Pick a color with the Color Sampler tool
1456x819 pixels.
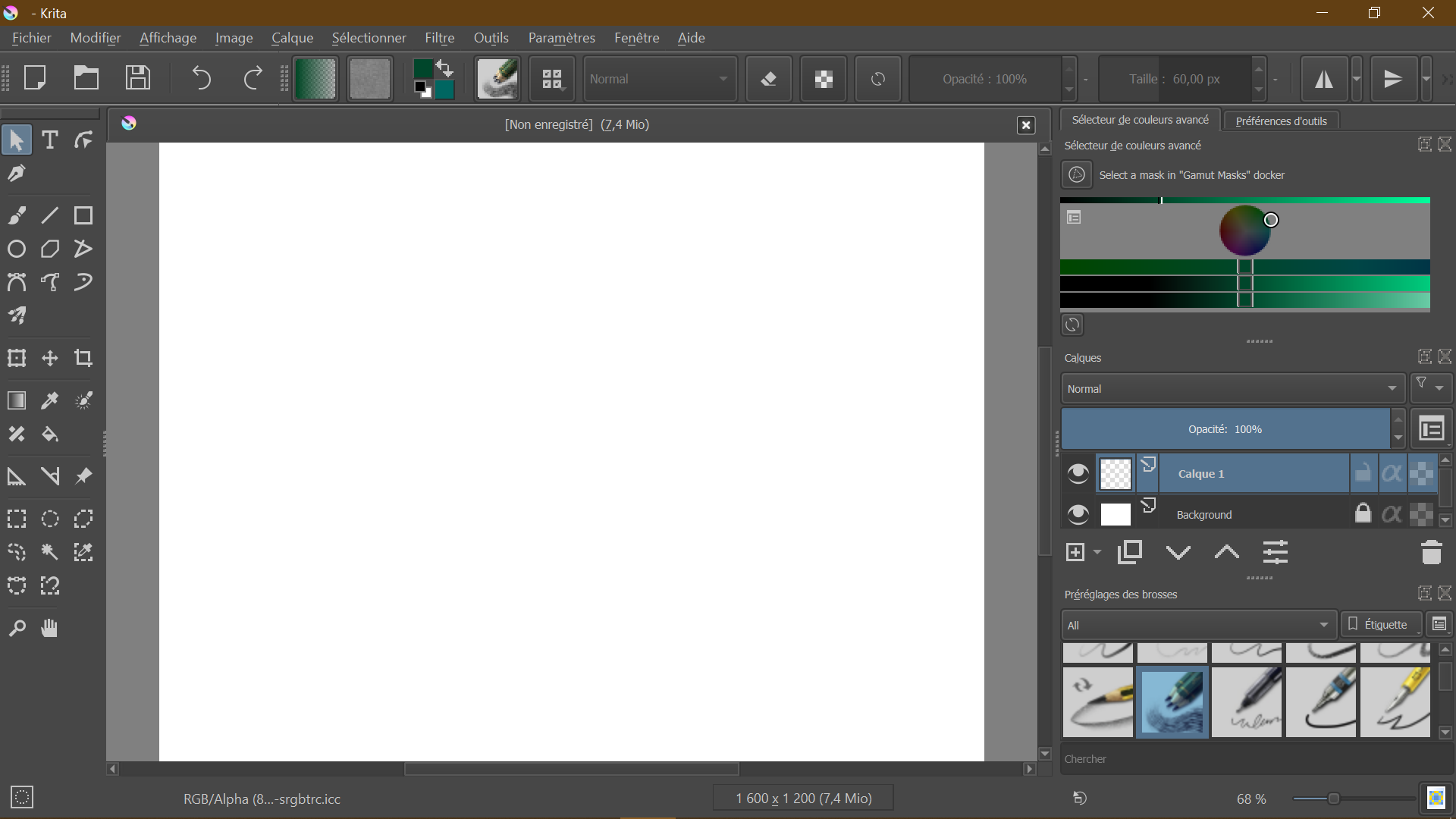tap(49, 400)
